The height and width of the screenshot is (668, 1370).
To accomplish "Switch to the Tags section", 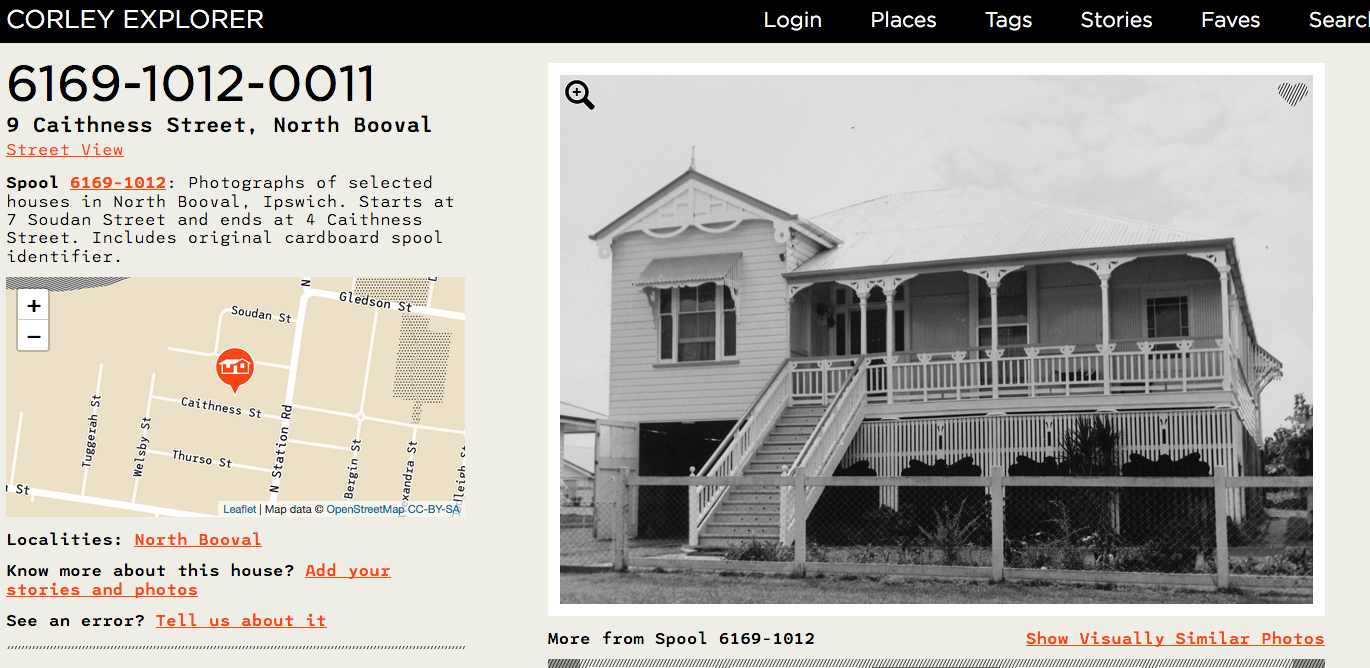I will coord(1008,20).
